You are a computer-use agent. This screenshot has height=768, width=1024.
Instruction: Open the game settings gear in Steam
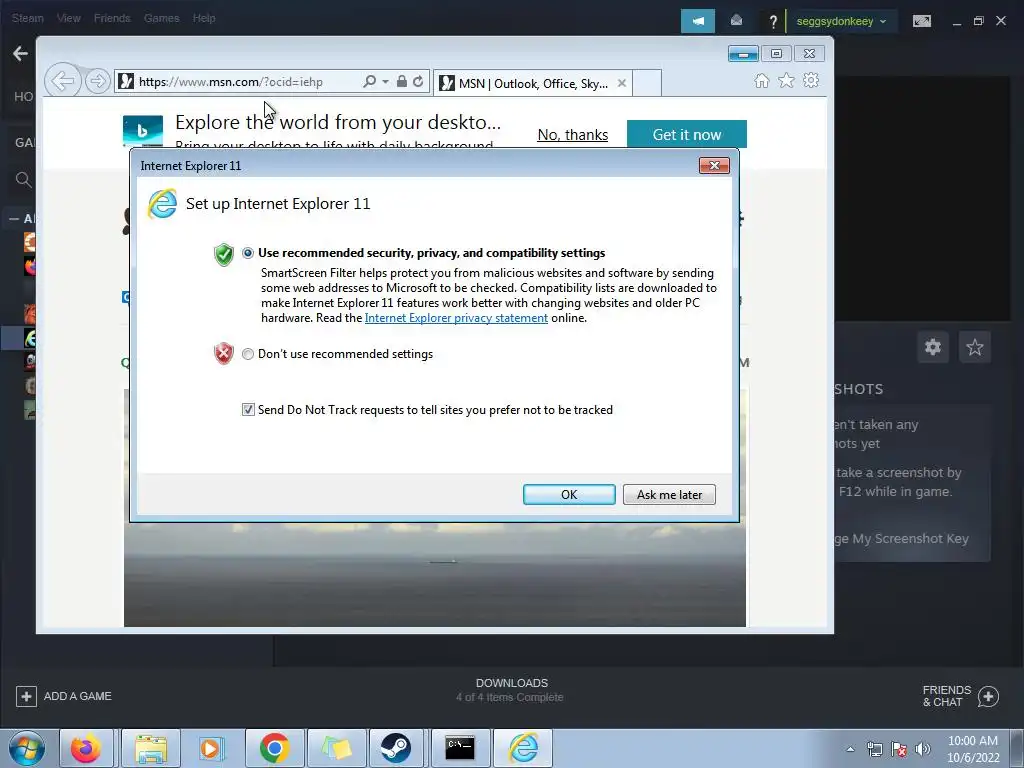(x=933, y=347)
